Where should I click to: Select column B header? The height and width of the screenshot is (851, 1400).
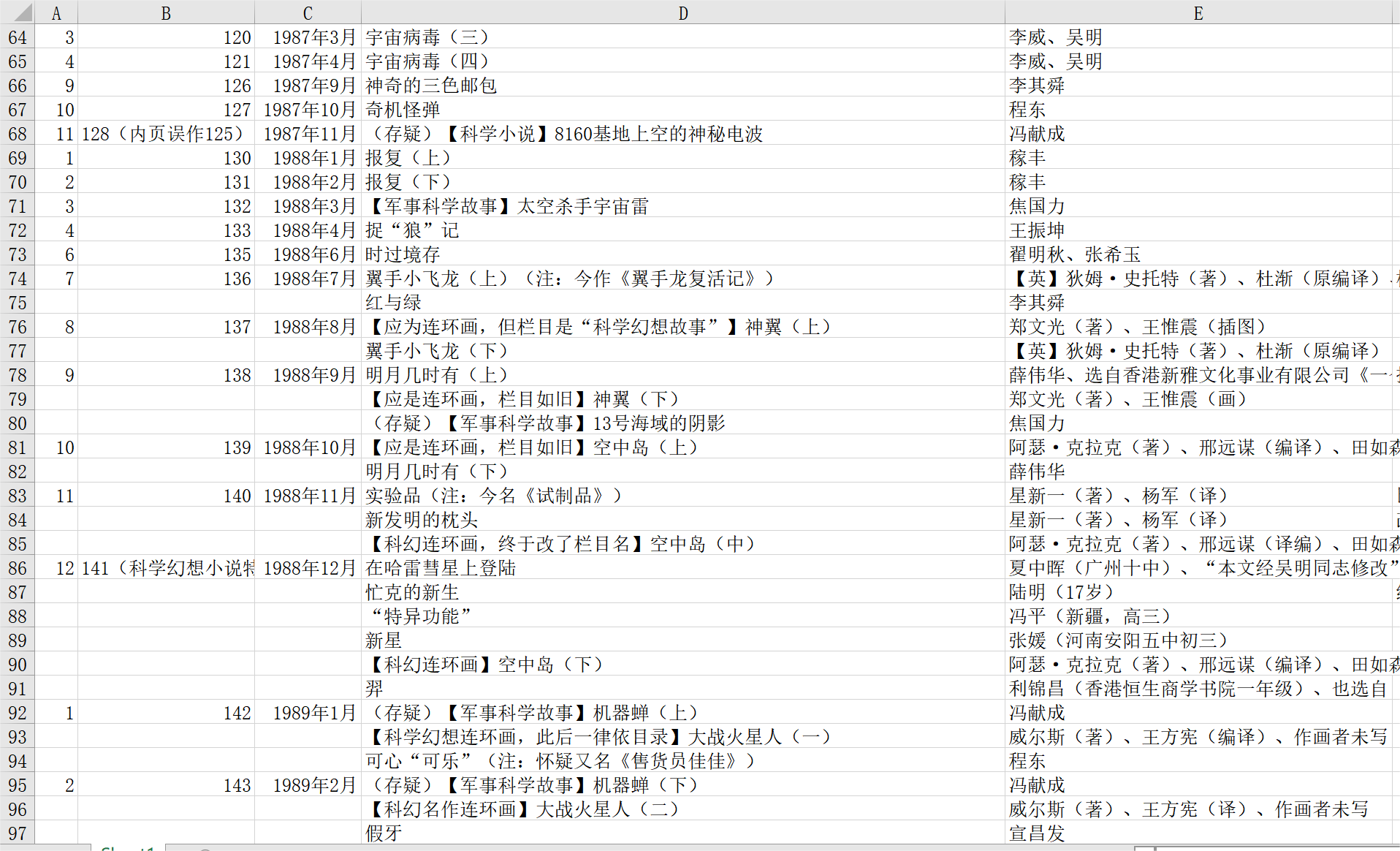(166, 12)
